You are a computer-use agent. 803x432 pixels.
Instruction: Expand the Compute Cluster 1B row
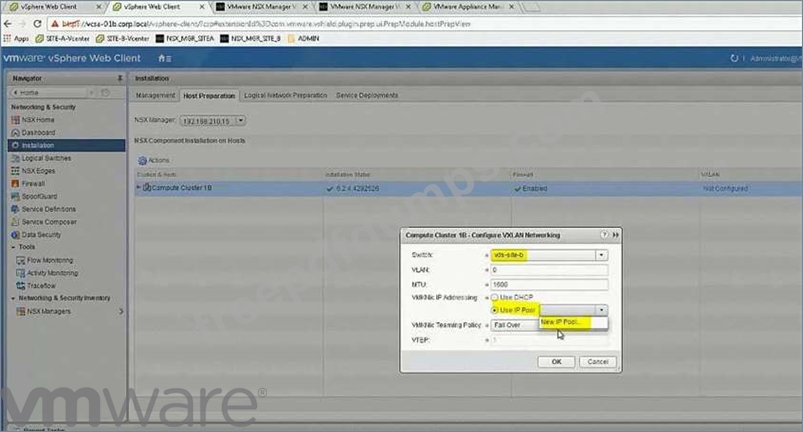(x=138, y=188)
